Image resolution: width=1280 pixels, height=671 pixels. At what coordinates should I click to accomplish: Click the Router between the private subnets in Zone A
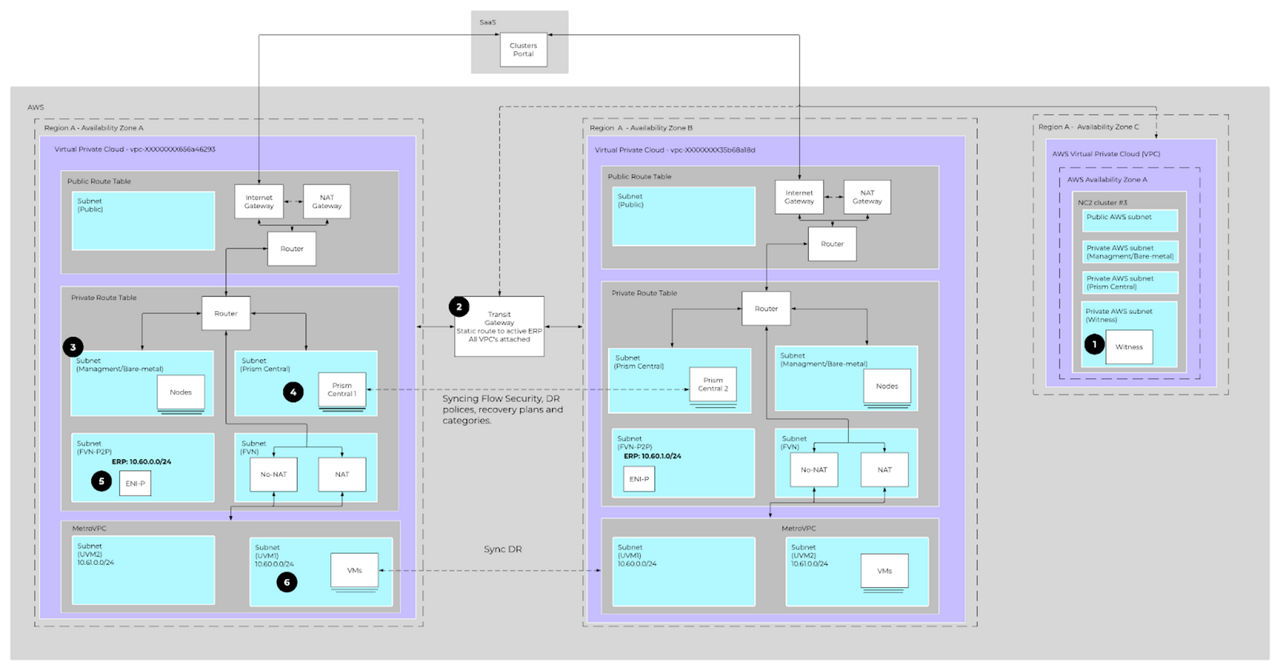point(226,314)
